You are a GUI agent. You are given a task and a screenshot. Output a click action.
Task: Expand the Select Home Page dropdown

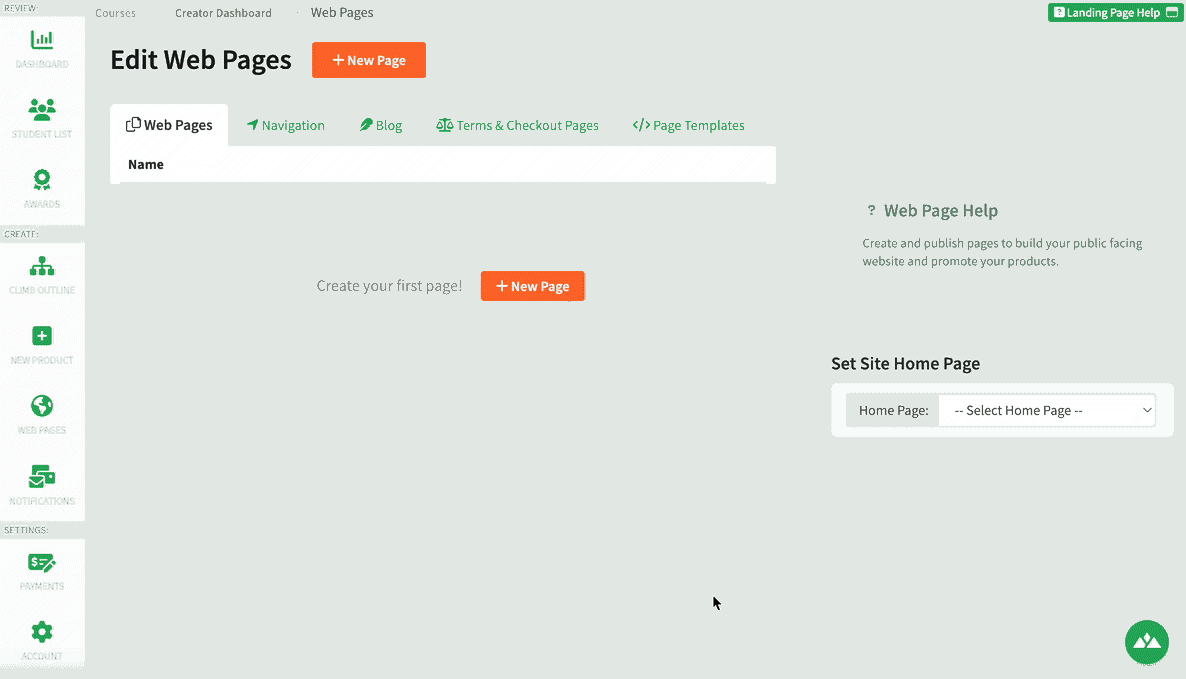click(x=1047, y=411)
